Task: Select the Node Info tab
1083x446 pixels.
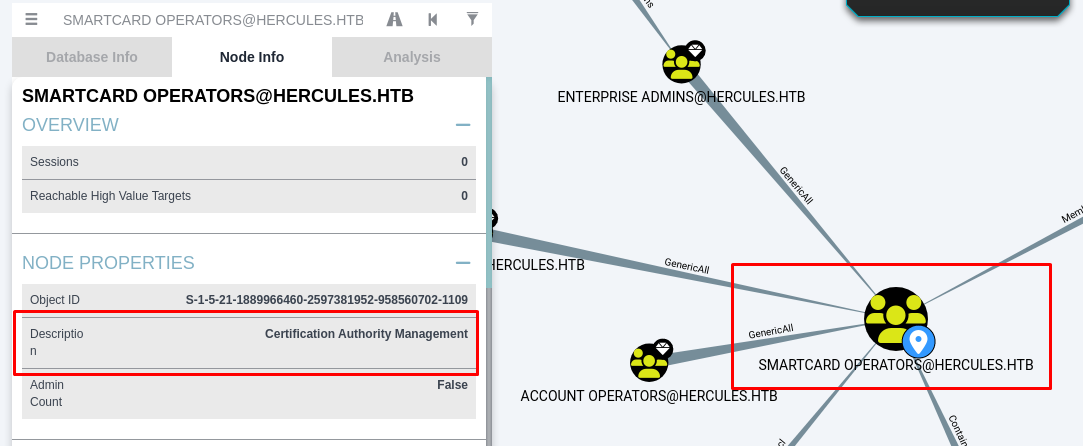Action: click(x=252, y=57)
